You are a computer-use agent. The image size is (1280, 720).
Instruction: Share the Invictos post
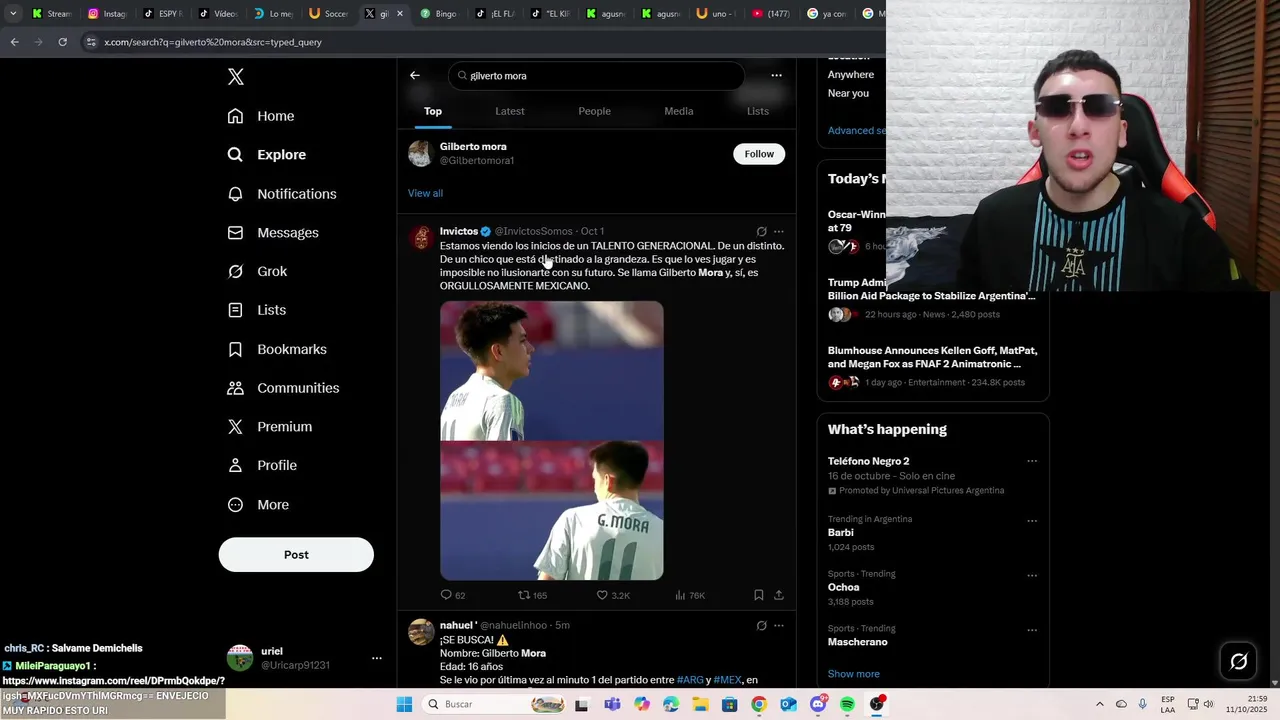click(779, 595)
